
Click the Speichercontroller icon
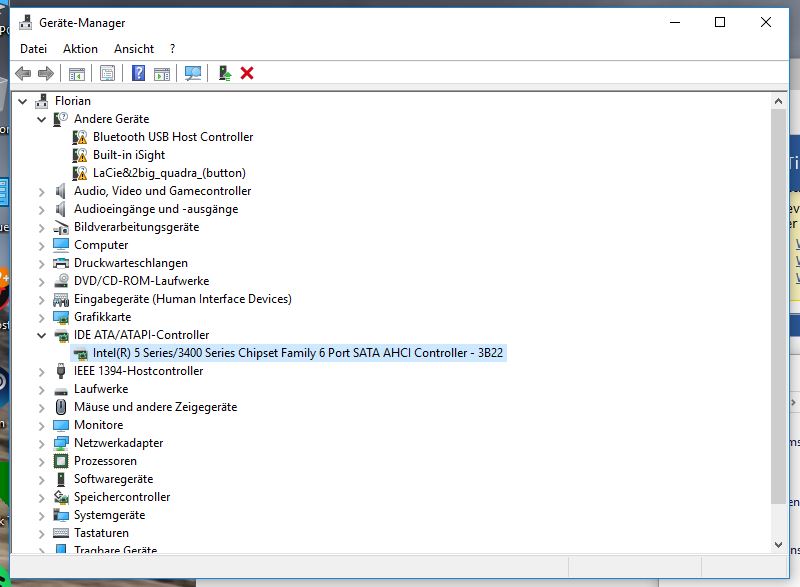pyautogui.click(x=61, y=497)
